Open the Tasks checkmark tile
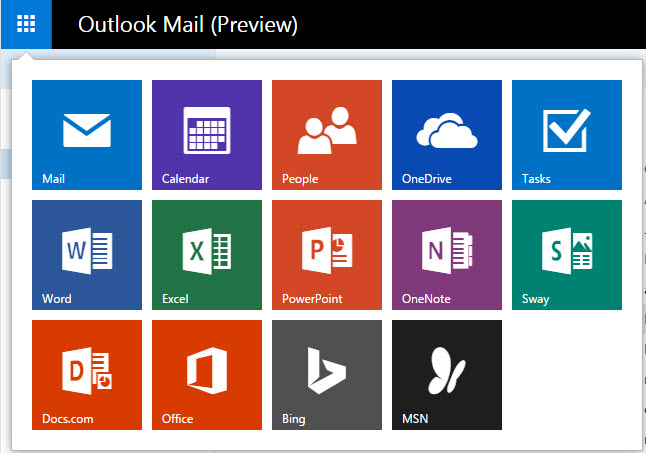Image resolution: width=646 pixels, height=453 pixels. (x=567, y=134)
